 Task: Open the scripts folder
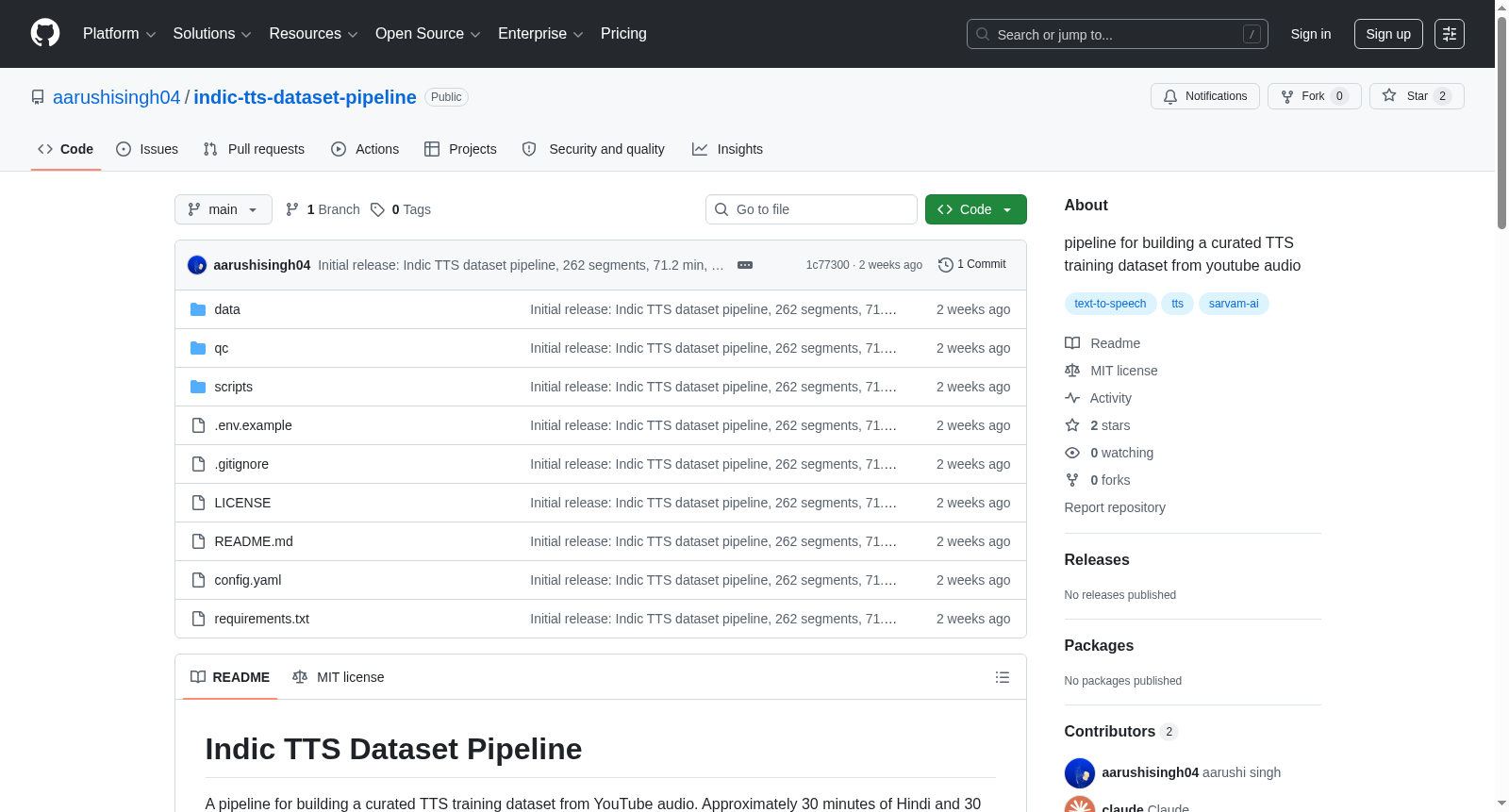click(x=233, y=387)
